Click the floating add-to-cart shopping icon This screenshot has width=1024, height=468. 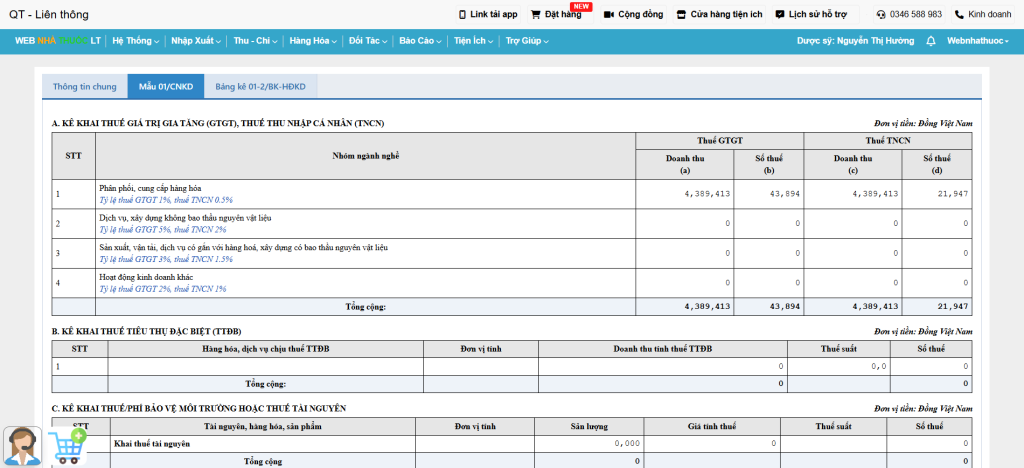point(66,446)
